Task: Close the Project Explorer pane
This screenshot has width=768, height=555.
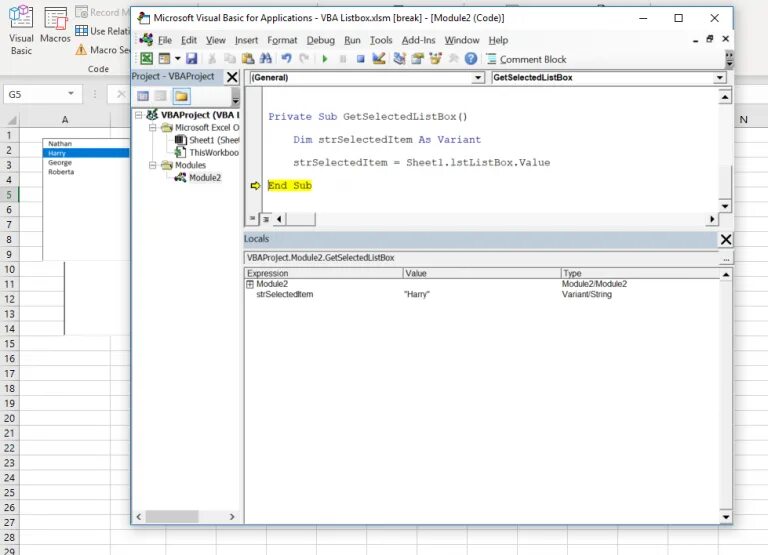Action: coord(232,77)
